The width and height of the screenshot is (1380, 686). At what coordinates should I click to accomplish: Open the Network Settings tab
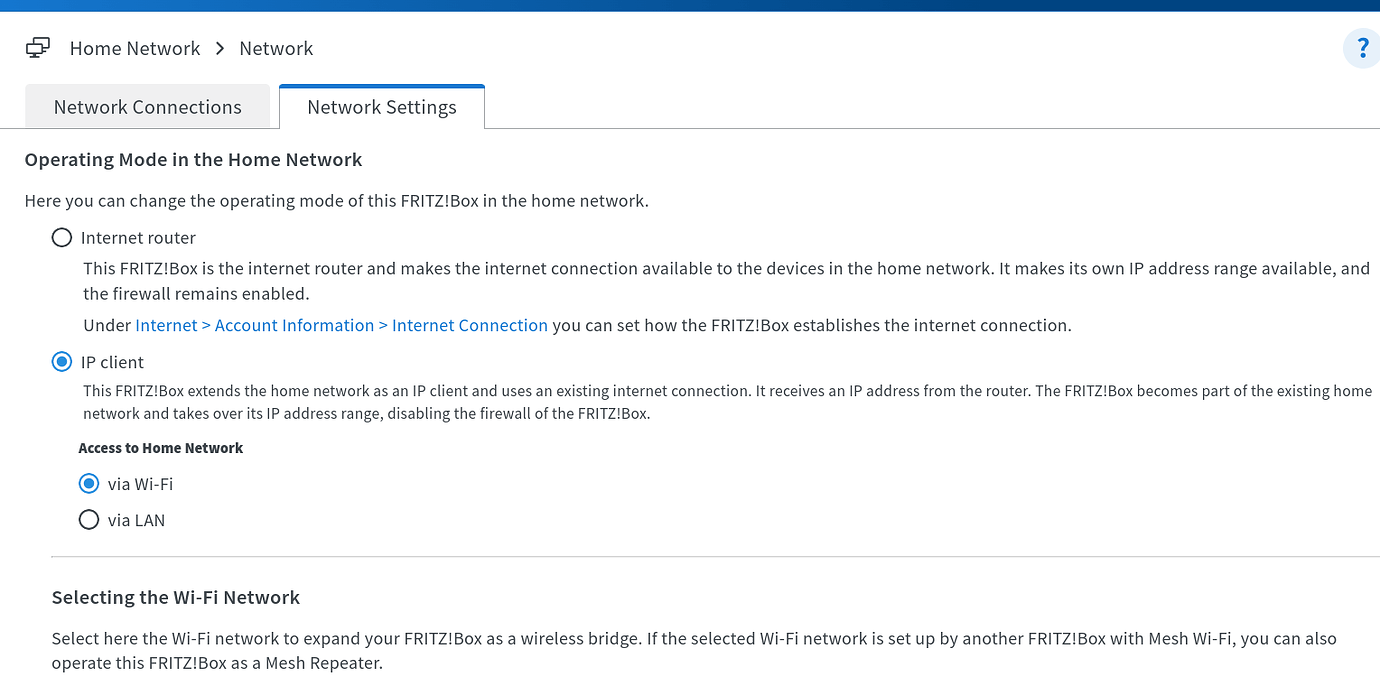(x=381, y=106)
